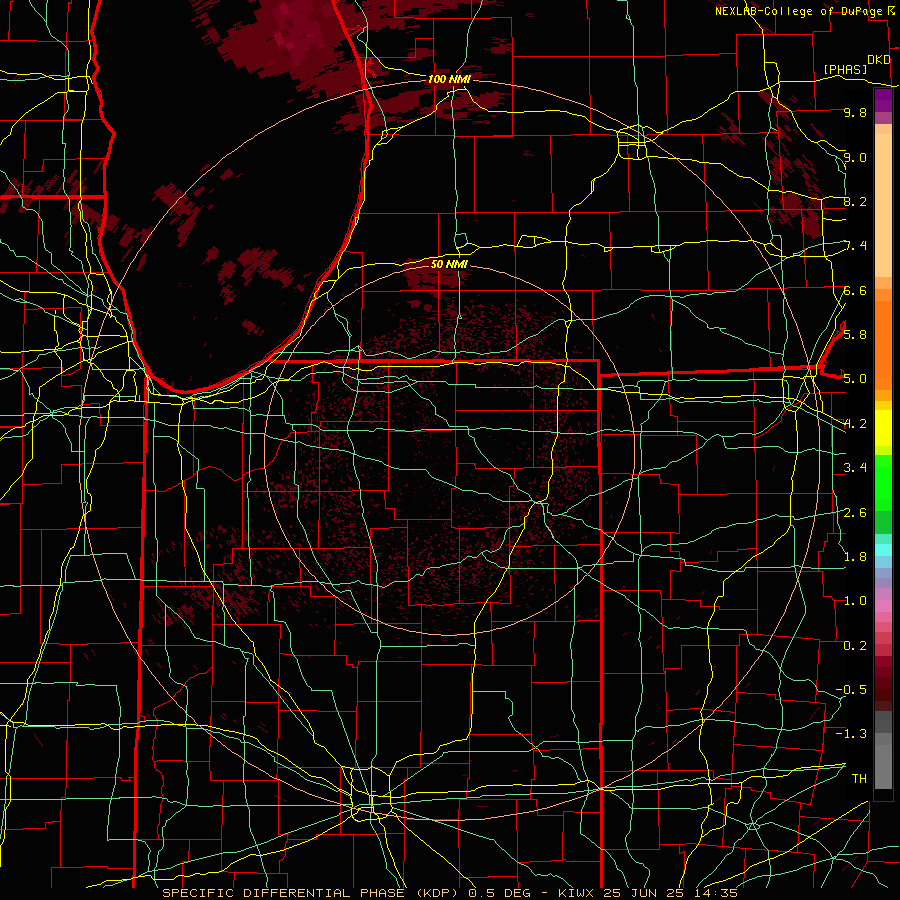Click the 2.6 value on color scale
The height and width of the screenshot is (900, 900).
pos(855,512)
